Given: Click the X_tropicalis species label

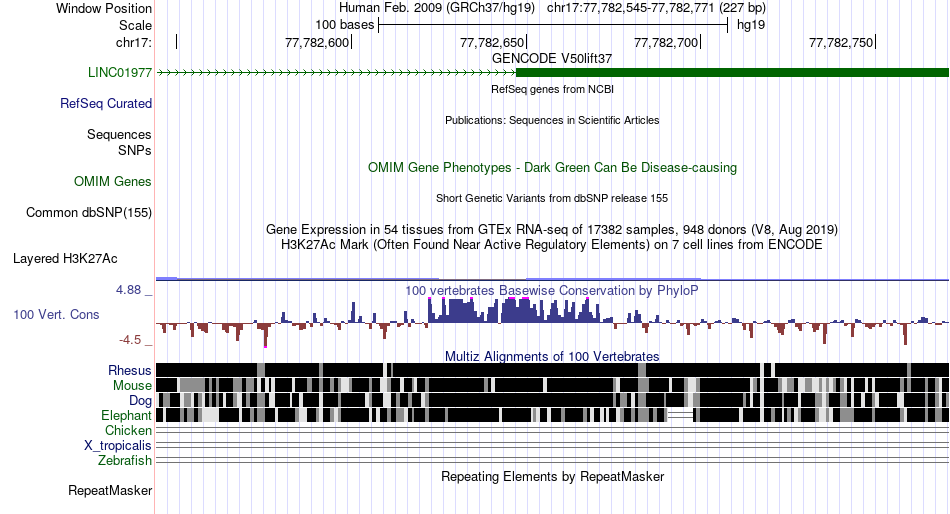Looking at the screenshot, I should pos(118,446).
